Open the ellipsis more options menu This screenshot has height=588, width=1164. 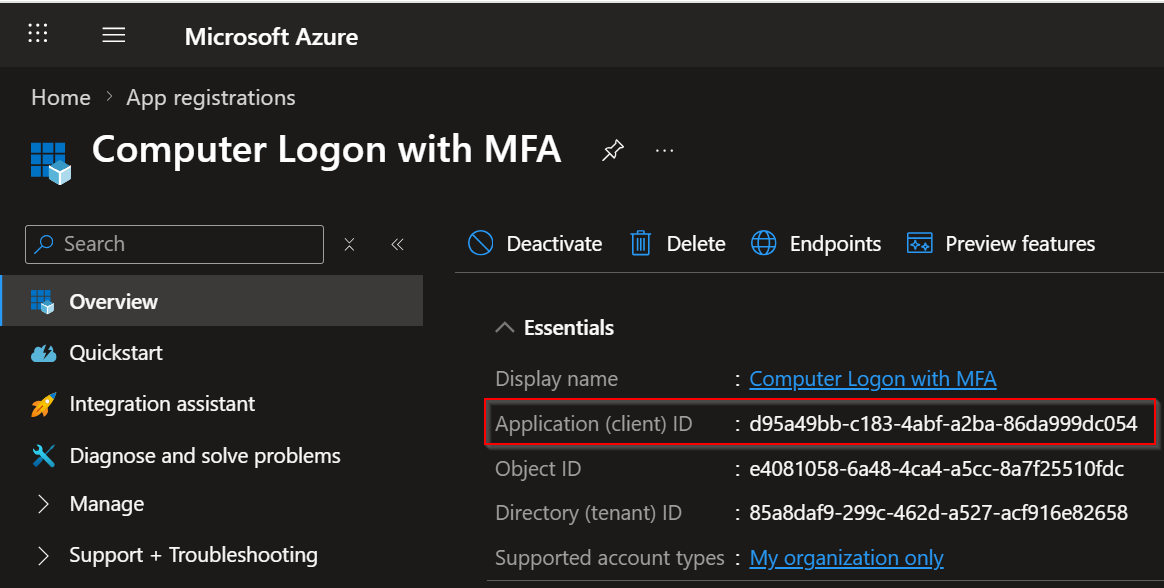tap(664, 151)
